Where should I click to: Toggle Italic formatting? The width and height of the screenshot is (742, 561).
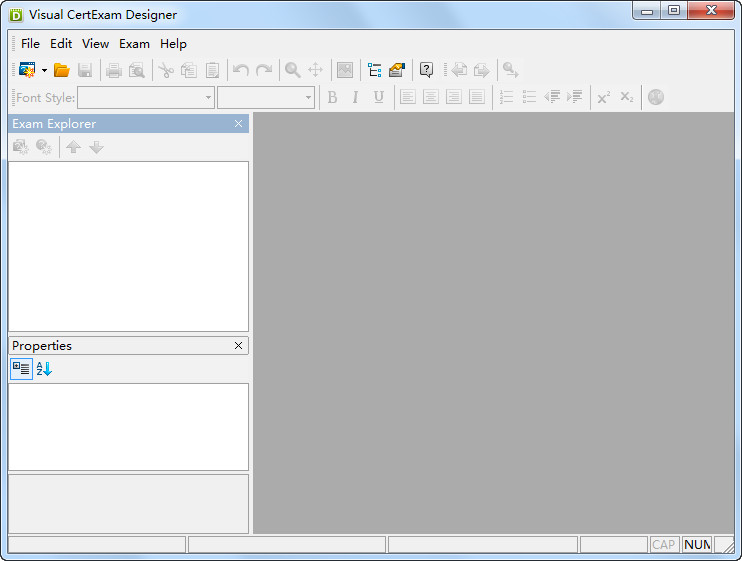pos(355,97)
